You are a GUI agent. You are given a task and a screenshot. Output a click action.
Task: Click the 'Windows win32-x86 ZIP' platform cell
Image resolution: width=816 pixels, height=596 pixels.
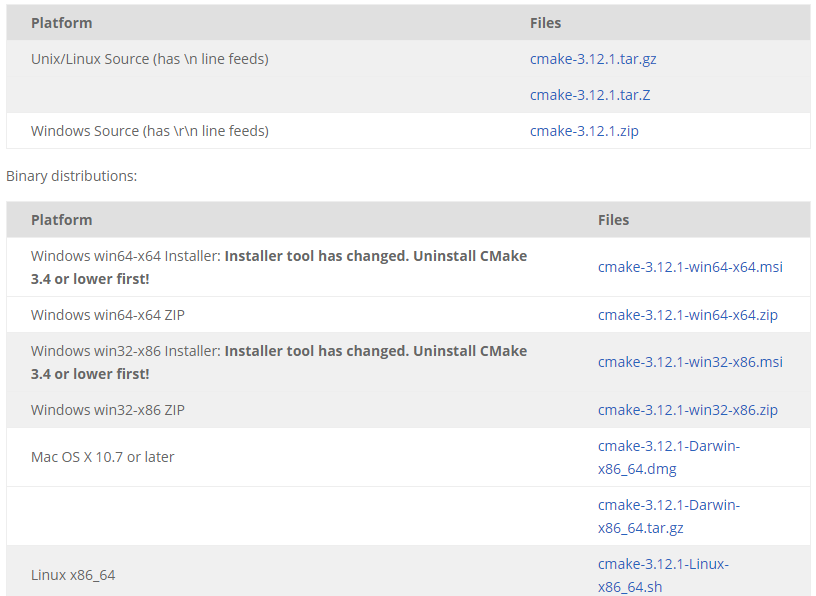(108, 410)
